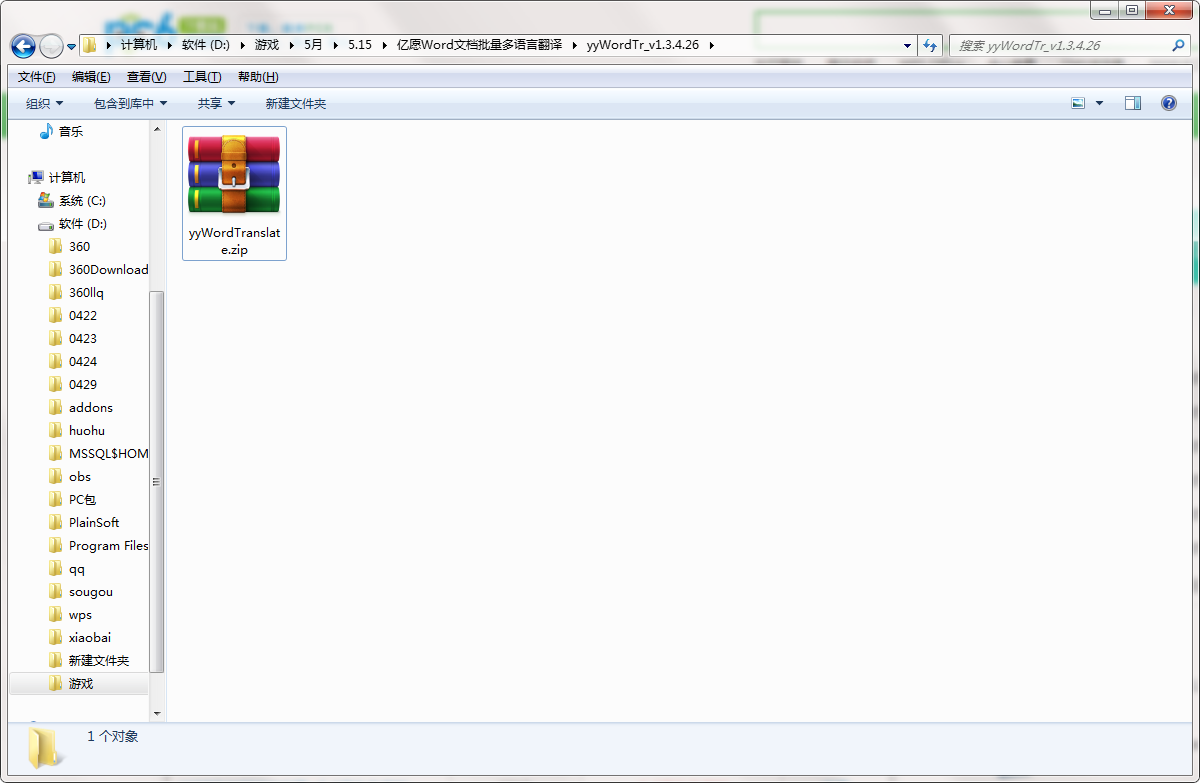
Task: Select 软件 (D:) drive in tree
Action: [83, 224]
